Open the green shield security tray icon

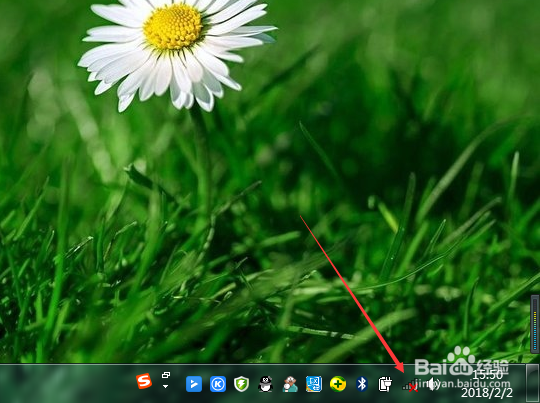241,384
